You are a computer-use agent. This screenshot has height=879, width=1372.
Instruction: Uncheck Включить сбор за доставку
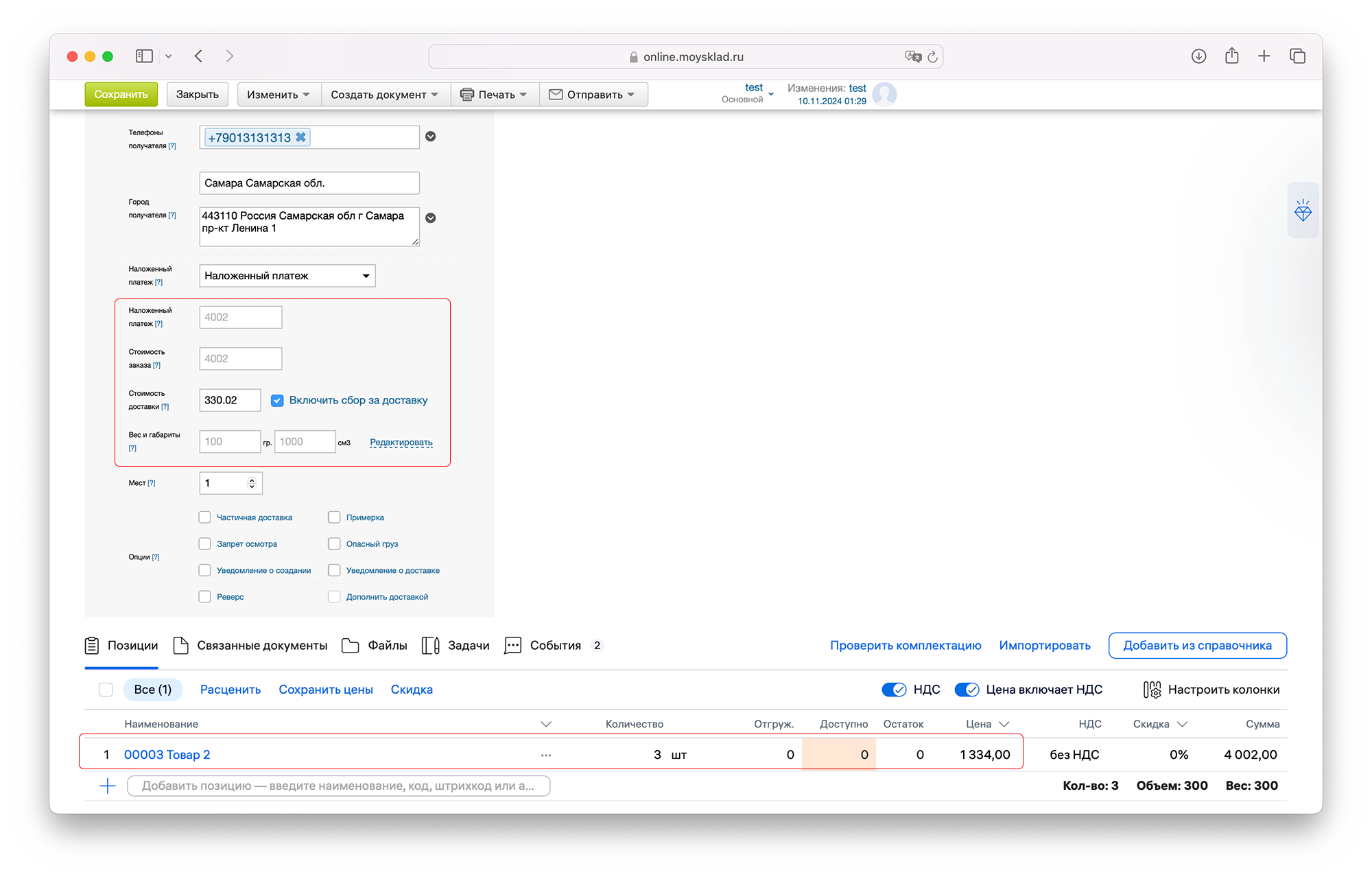(x=277, y=400)
